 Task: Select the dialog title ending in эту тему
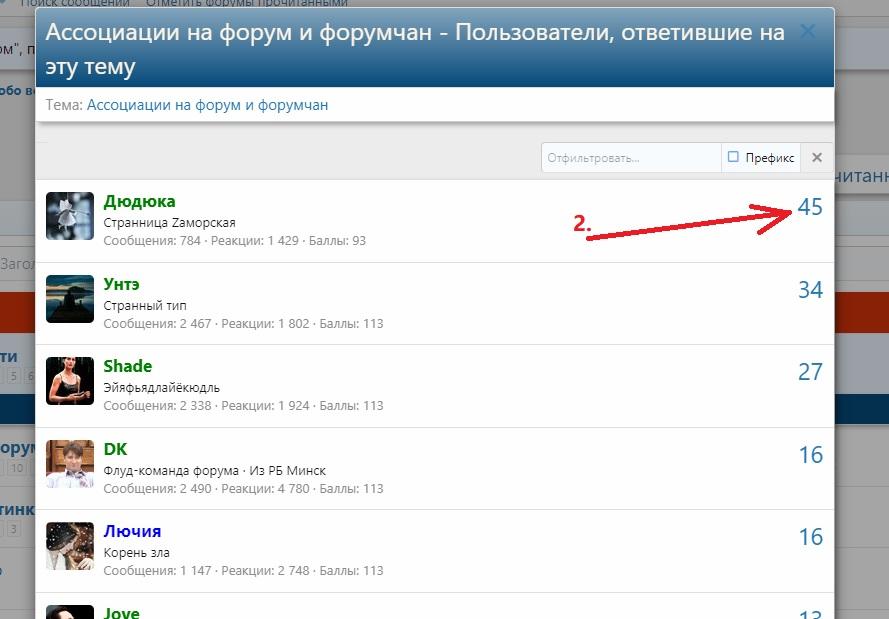point(415,49)
